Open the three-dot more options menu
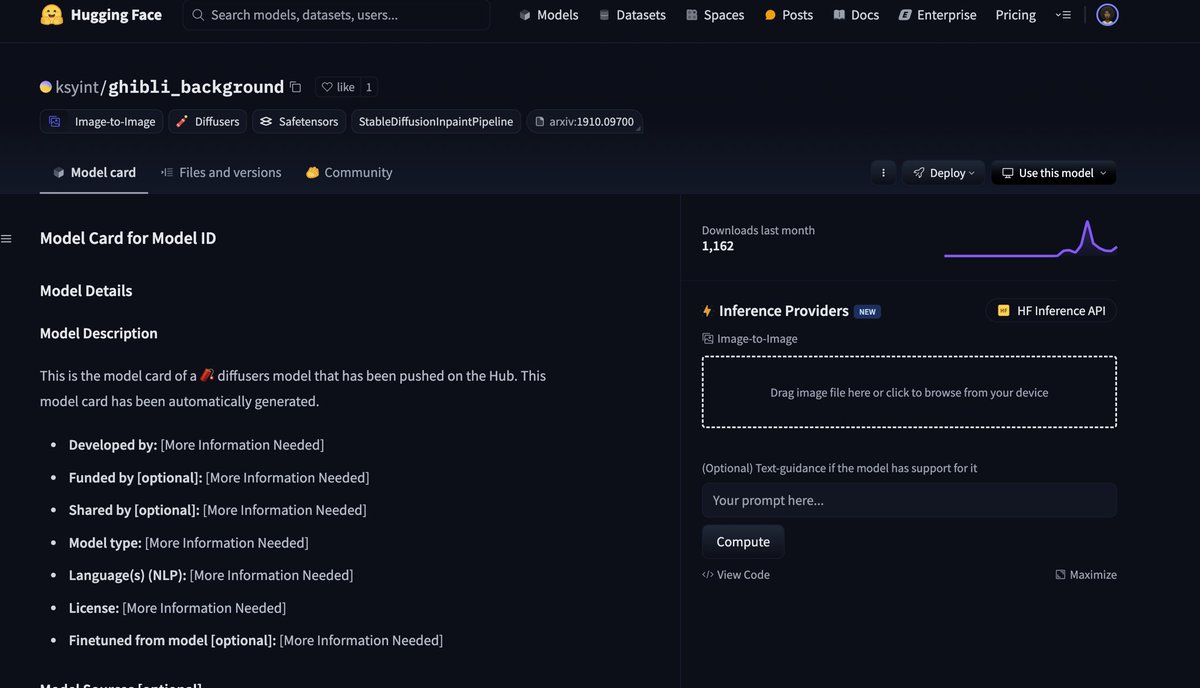Image resolution: width=1200 pixels, height=688 pixels. [883, 173]
